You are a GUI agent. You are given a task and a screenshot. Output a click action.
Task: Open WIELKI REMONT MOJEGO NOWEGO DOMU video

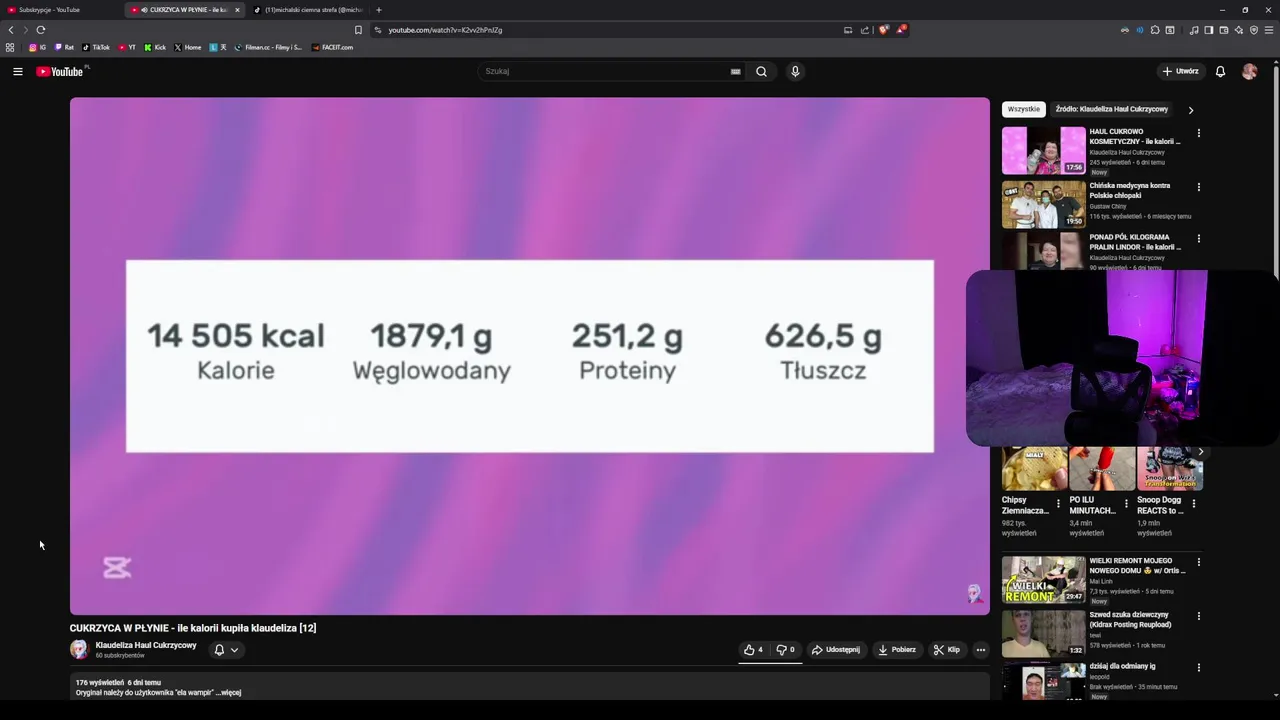point(1044,579)
